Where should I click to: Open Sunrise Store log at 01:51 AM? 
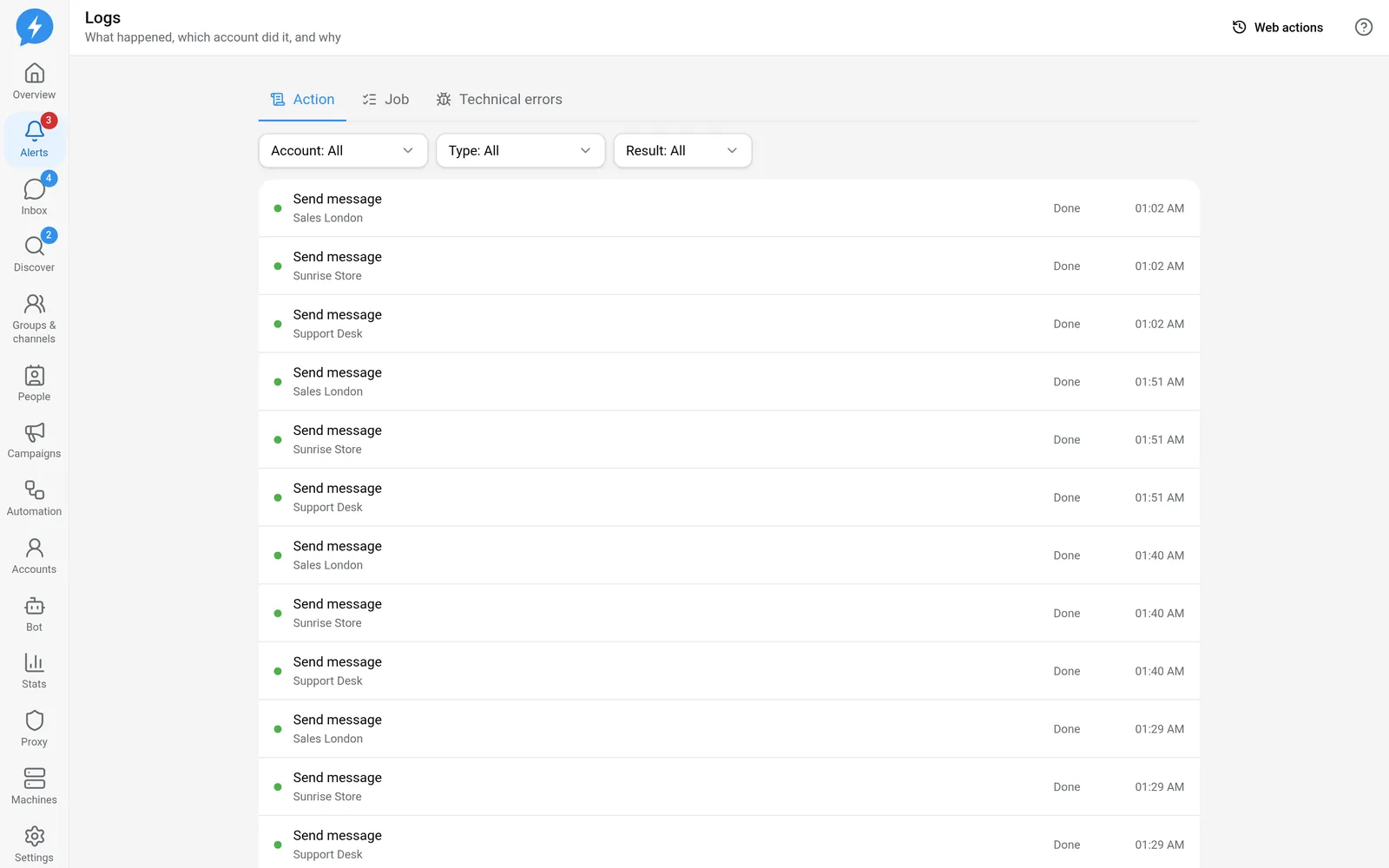coord(729,440)
